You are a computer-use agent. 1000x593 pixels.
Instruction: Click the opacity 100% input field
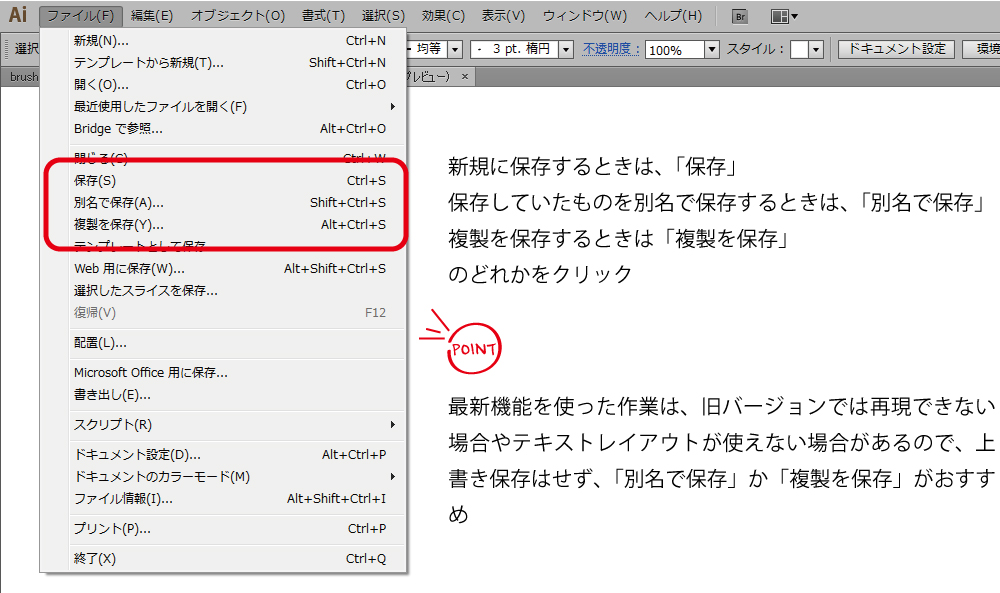coord(675,49)
